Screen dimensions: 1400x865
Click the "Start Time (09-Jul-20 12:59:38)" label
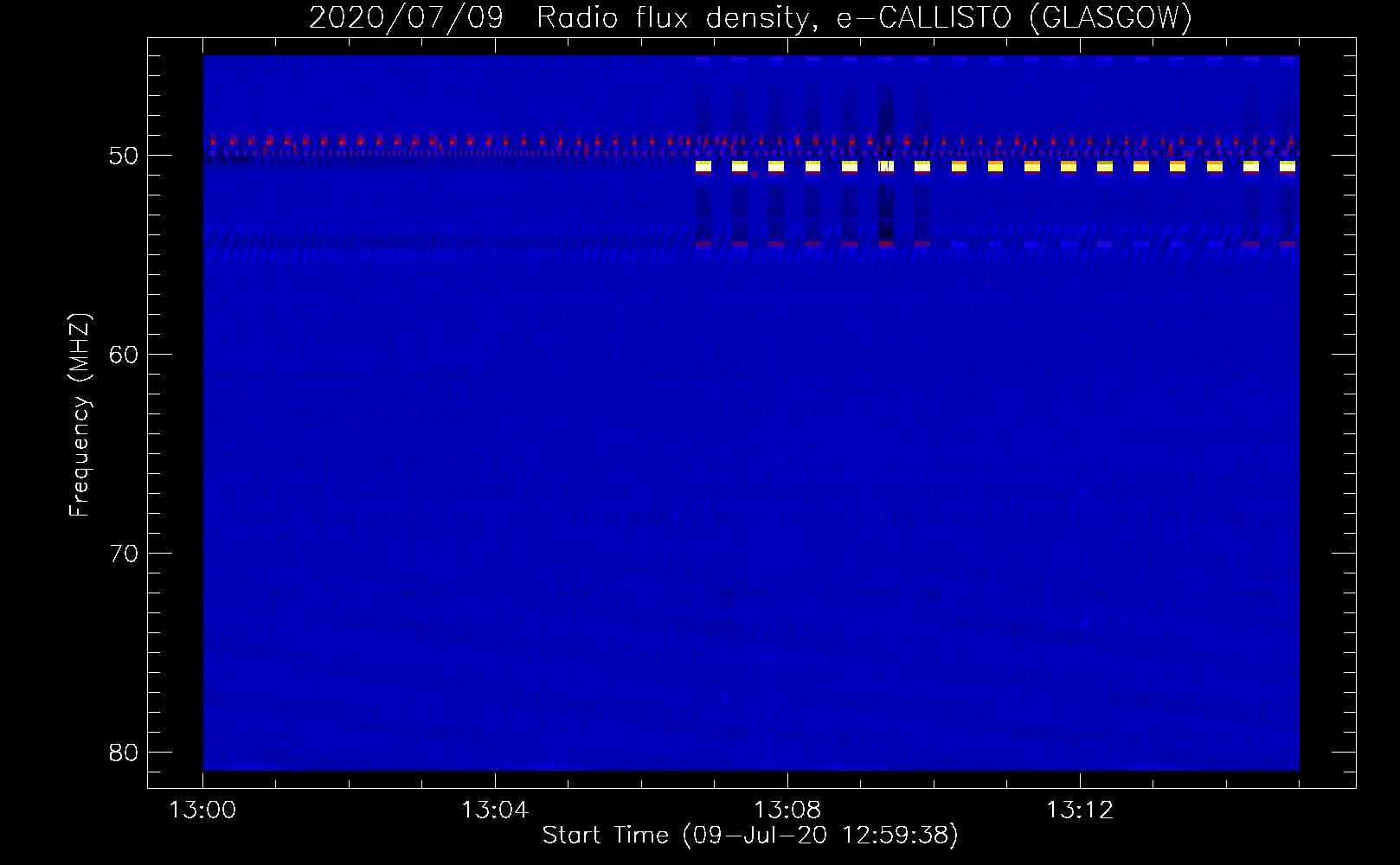click(750, 836)
